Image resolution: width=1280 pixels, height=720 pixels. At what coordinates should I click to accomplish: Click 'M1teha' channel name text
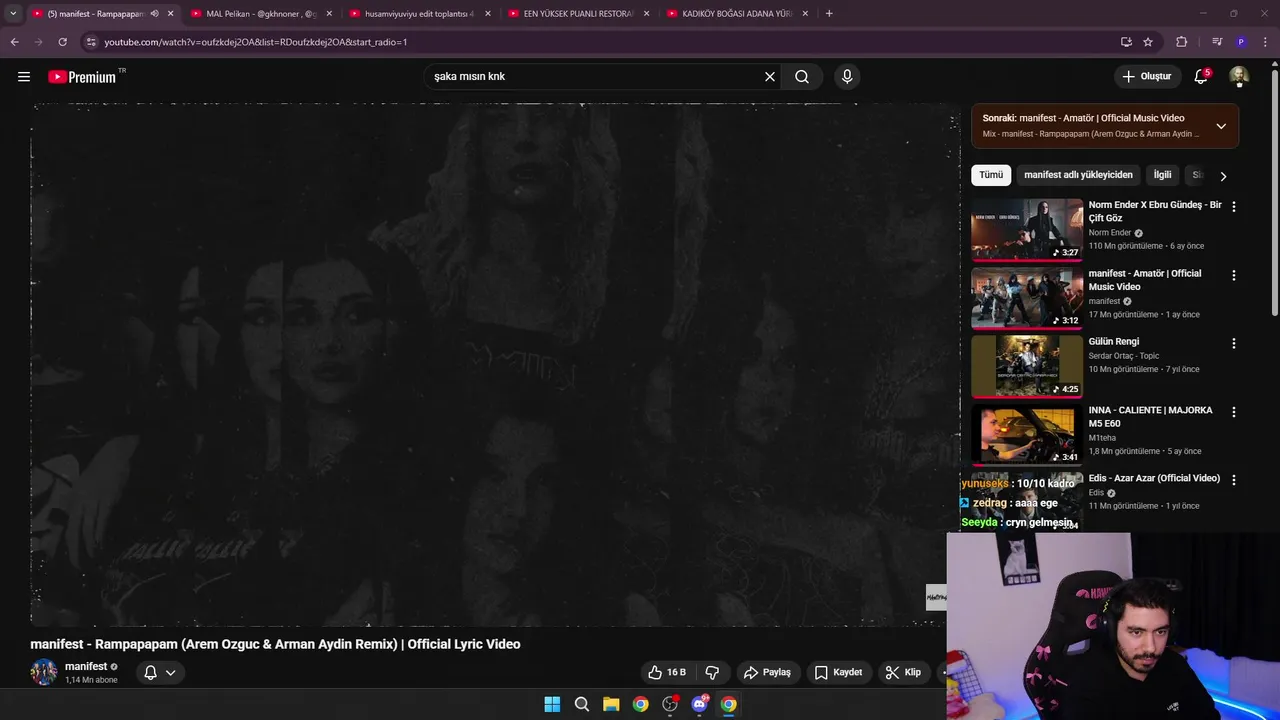point(1102,438)
